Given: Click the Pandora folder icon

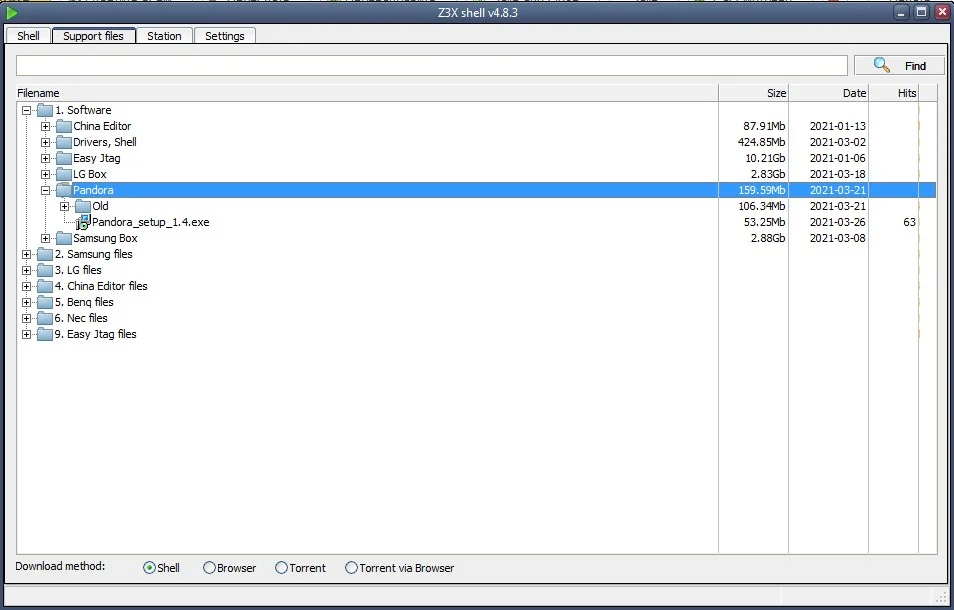Looking at the screenshot, I should point(64,190).
